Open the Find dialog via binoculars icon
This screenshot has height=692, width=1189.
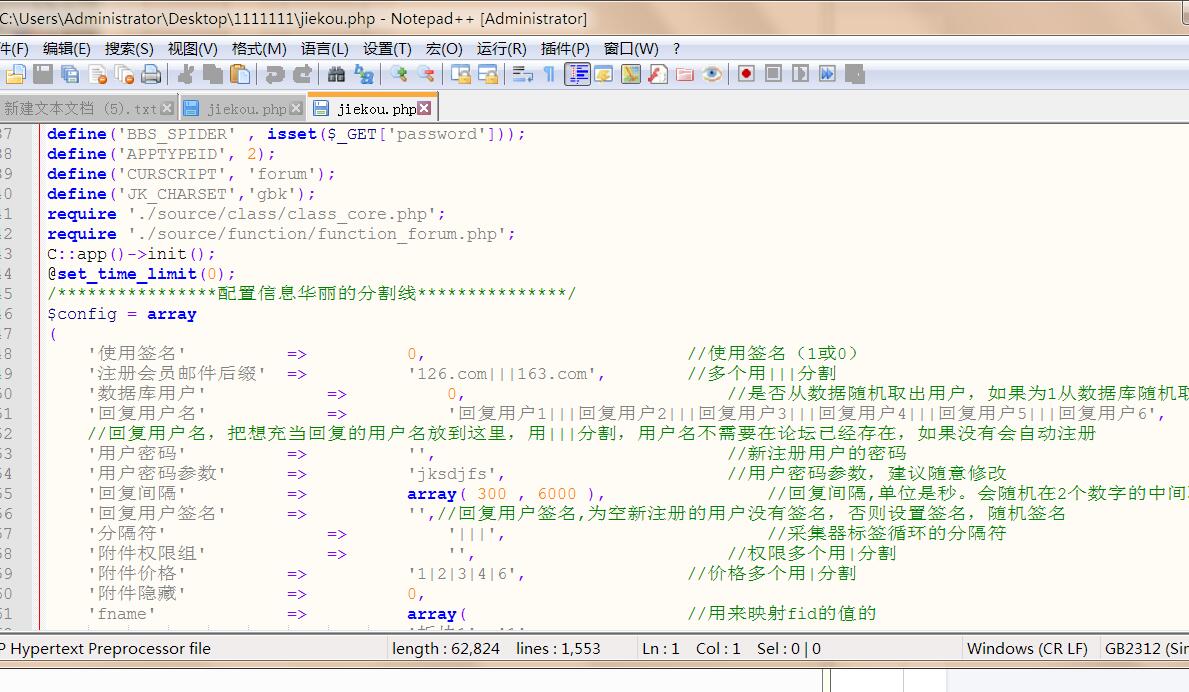[x=336, y=74]
